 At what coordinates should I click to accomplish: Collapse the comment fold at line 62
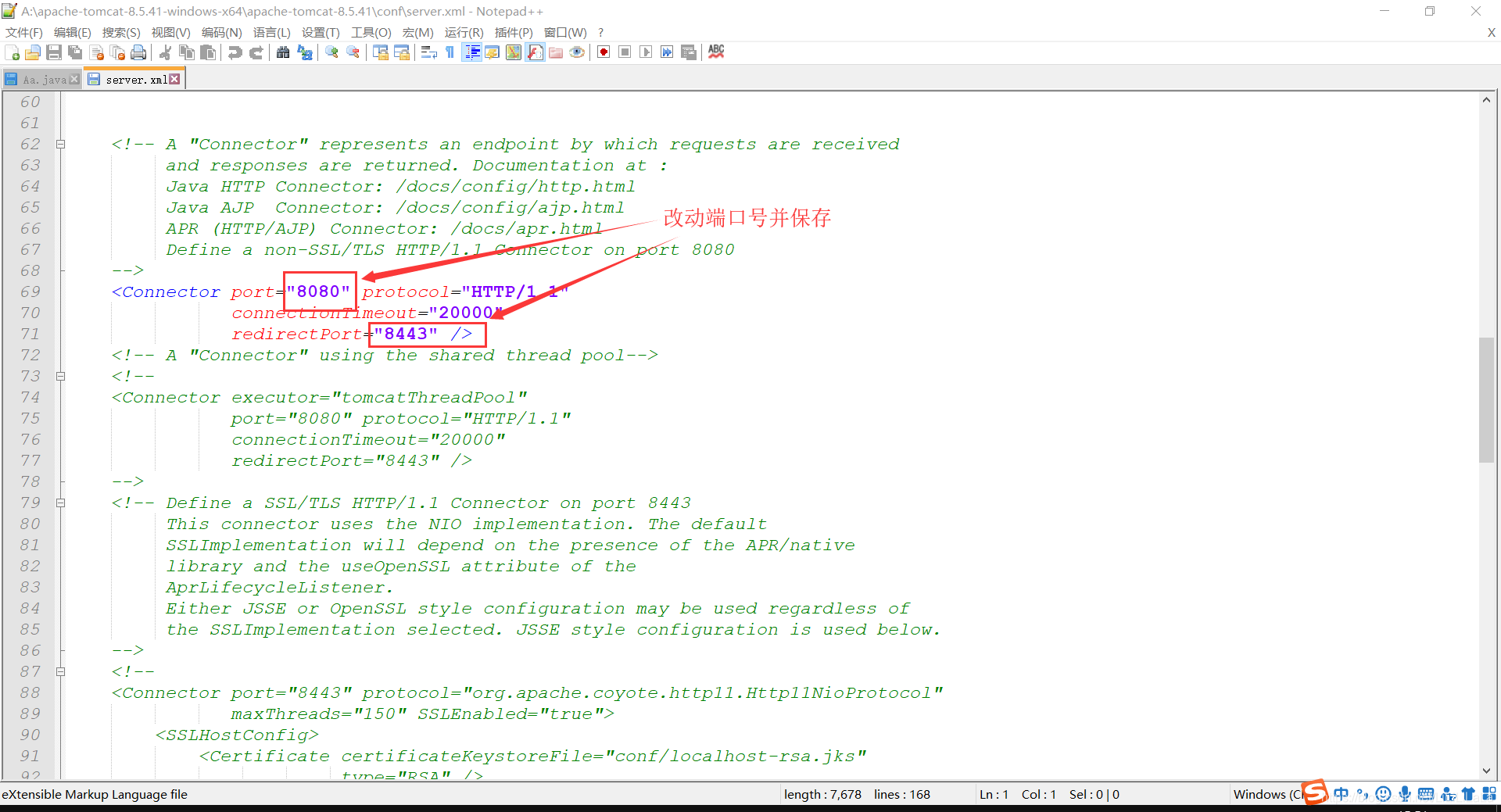[x=60, y=144]
